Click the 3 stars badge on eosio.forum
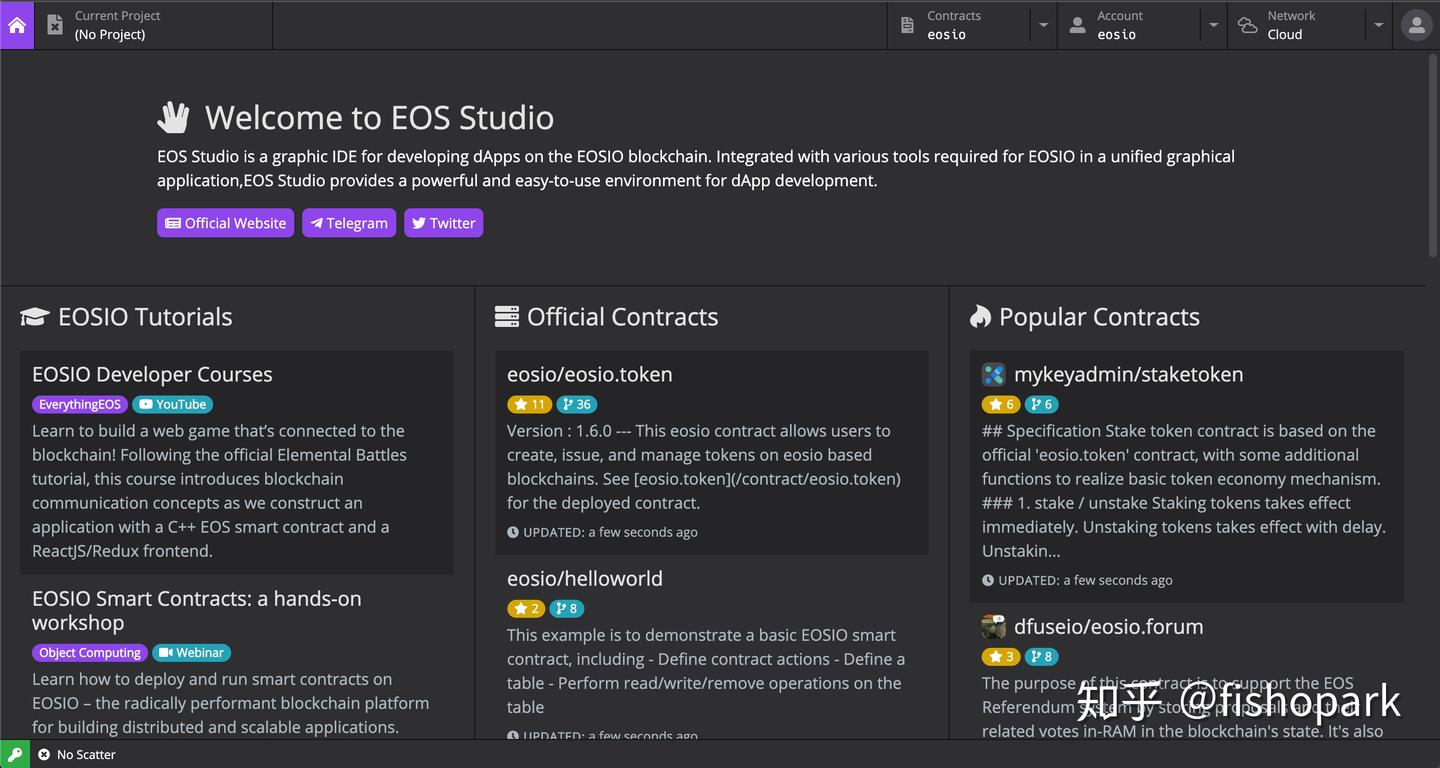1440x768 pixels. [x=1001, y=657]
